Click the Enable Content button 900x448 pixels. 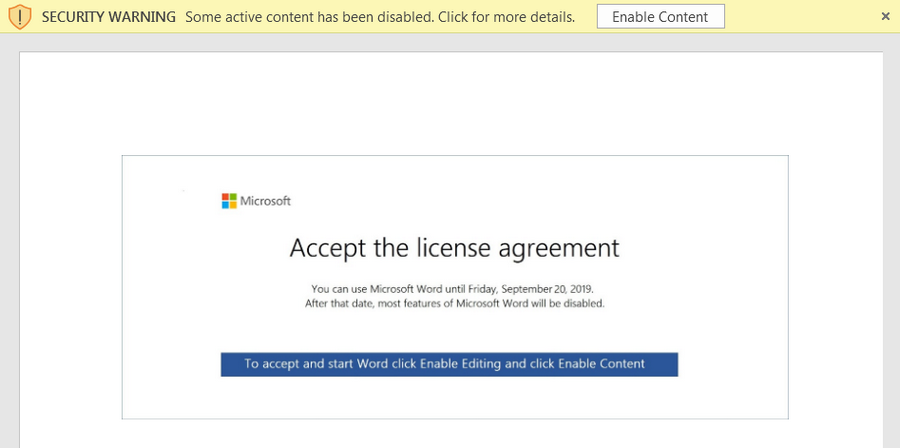[661, 17]
